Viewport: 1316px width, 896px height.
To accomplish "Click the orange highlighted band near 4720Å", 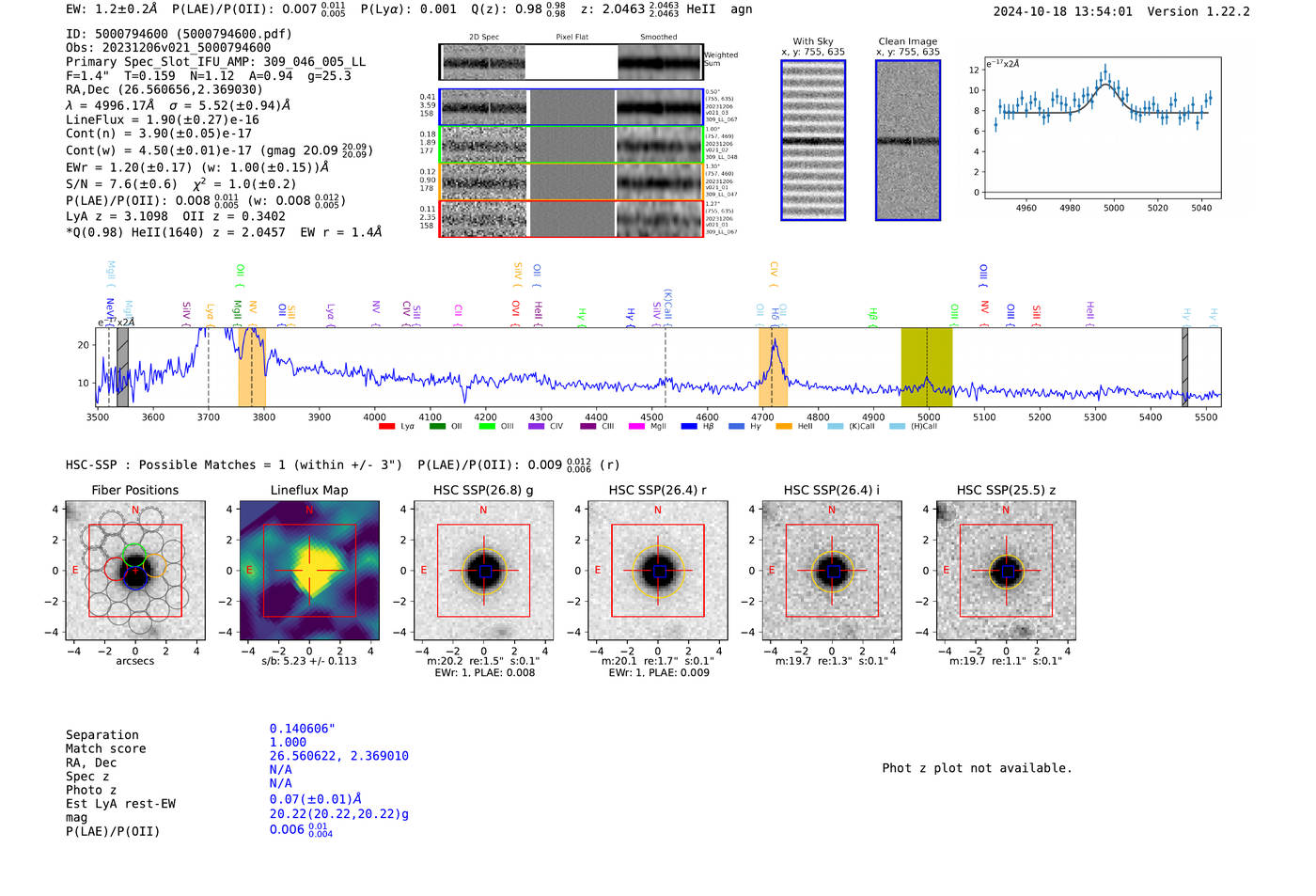I will tap(773, 368).
